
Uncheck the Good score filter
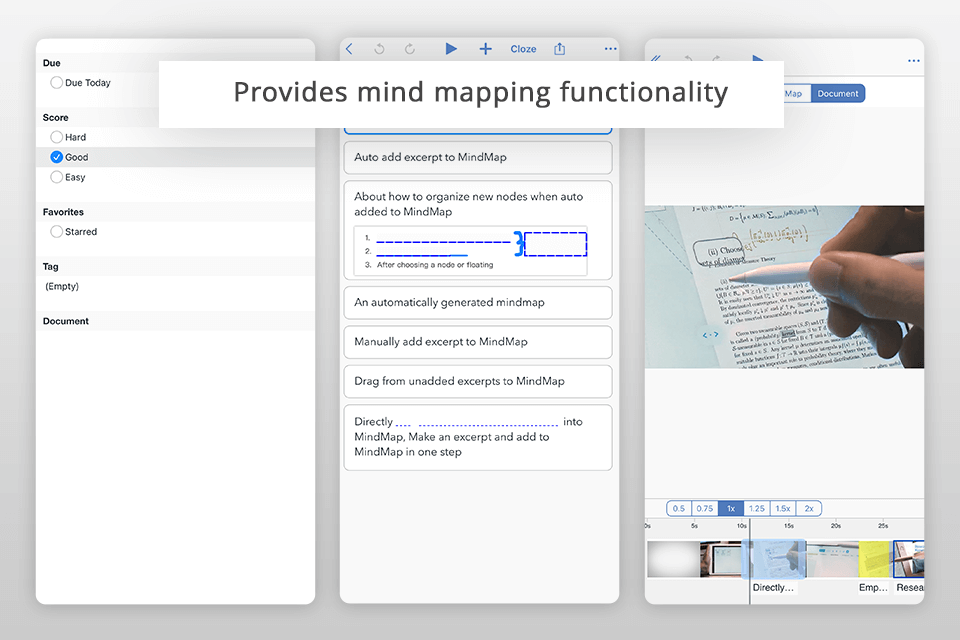[x=56, y=157]
